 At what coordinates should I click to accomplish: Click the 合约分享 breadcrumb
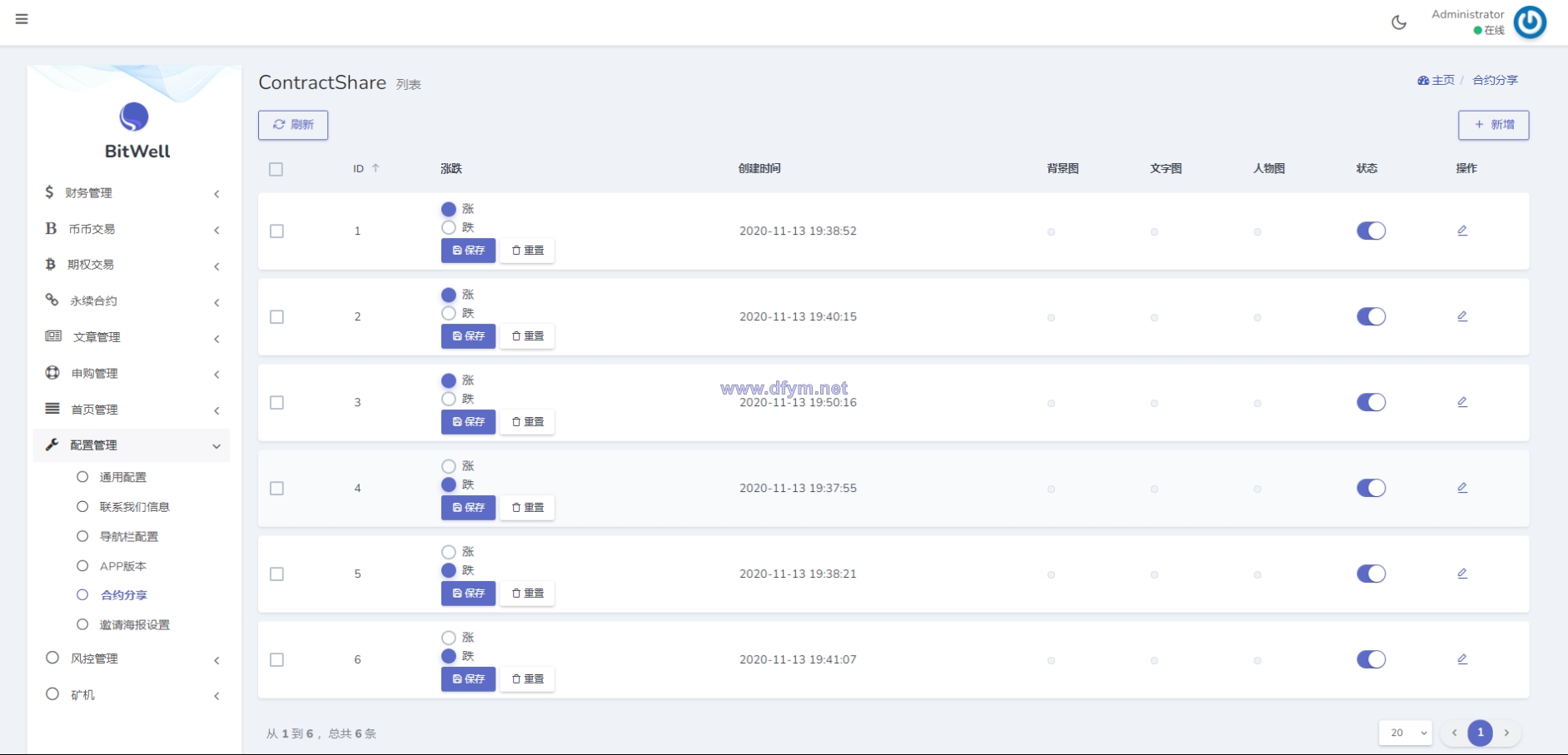(x=1496, y=81)
